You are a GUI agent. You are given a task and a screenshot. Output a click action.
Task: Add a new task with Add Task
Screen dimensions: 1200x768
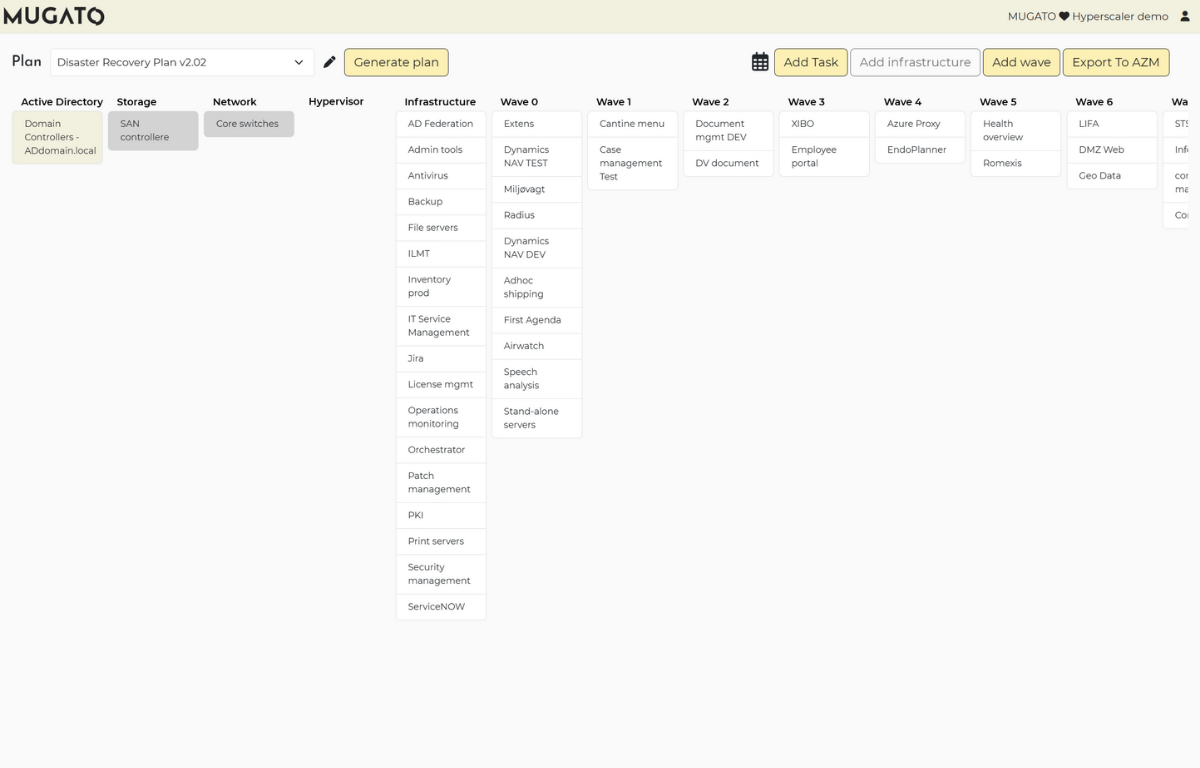(x=810, y=62)
